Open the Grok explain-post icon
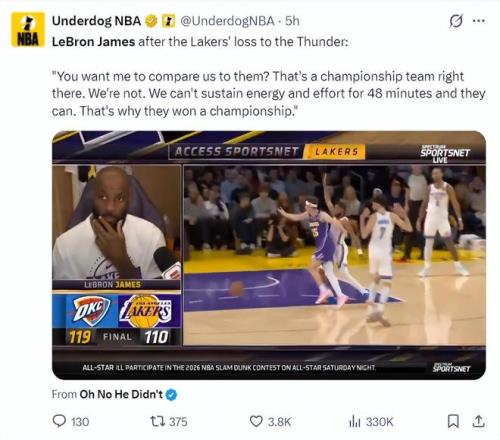Image resolution: width=500 pixels, height=440 pixels. click(x=456, y=21)
